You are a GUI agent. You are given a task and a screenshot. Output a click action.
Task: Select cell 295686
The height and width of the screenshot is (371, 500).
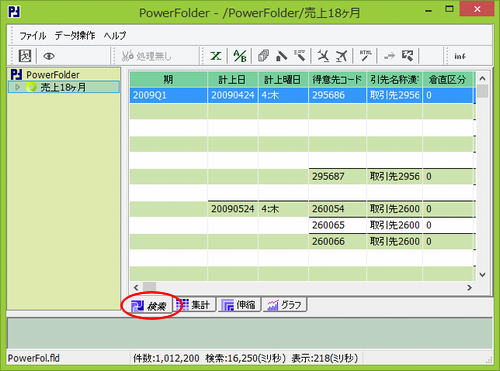(x=337, y=95)
